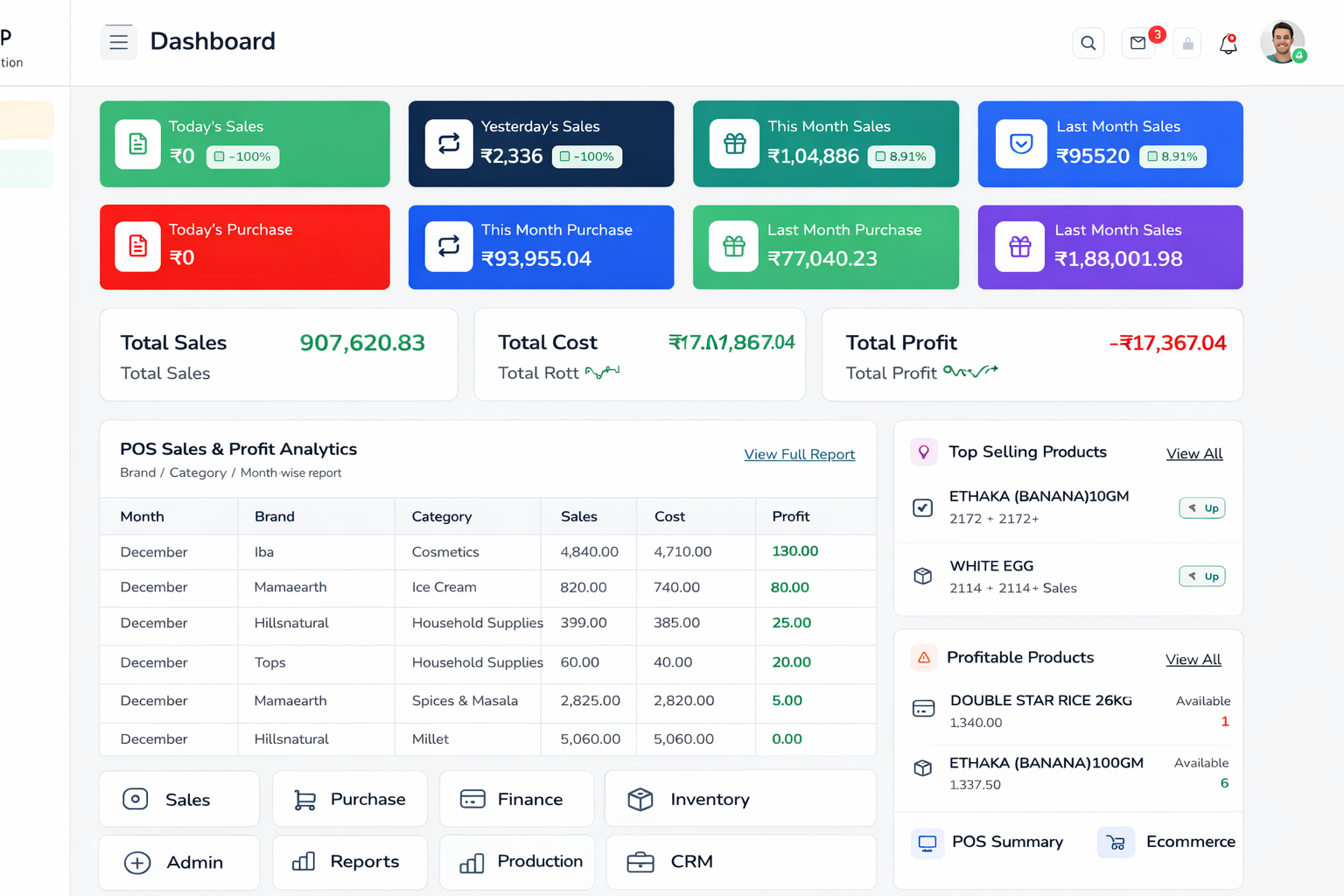Click the Today's Sales document icon

pos(138,143)
